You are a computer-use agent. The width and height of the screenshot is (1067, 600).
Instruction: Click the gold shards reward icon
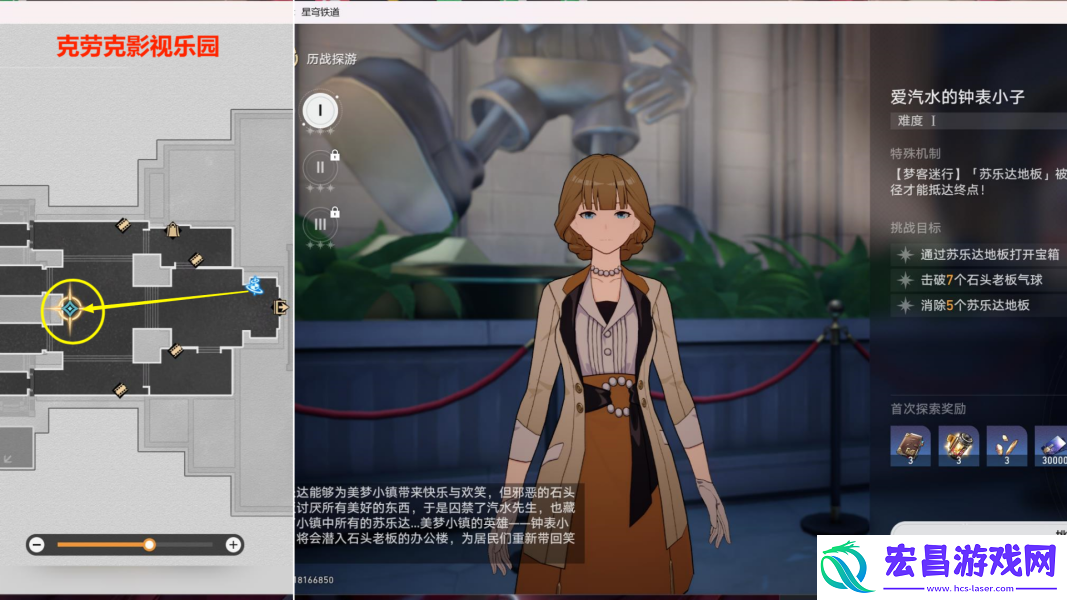1006,446
